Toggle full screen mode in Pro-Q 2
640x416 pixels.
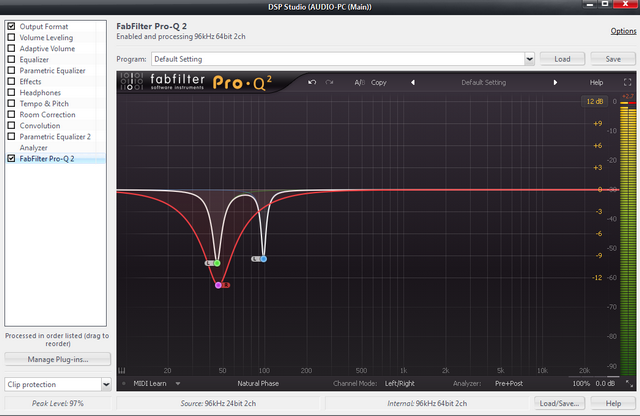click(628, 82)
